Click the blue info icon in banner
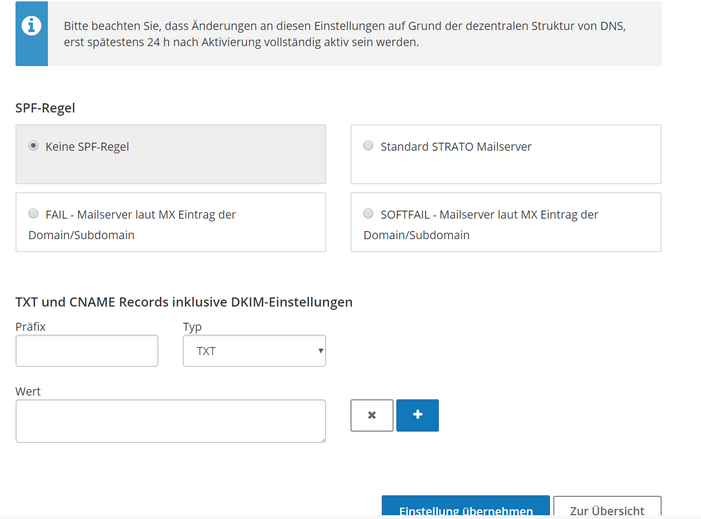Viewport: 701px width, 519px height. (x=31, y=26)
